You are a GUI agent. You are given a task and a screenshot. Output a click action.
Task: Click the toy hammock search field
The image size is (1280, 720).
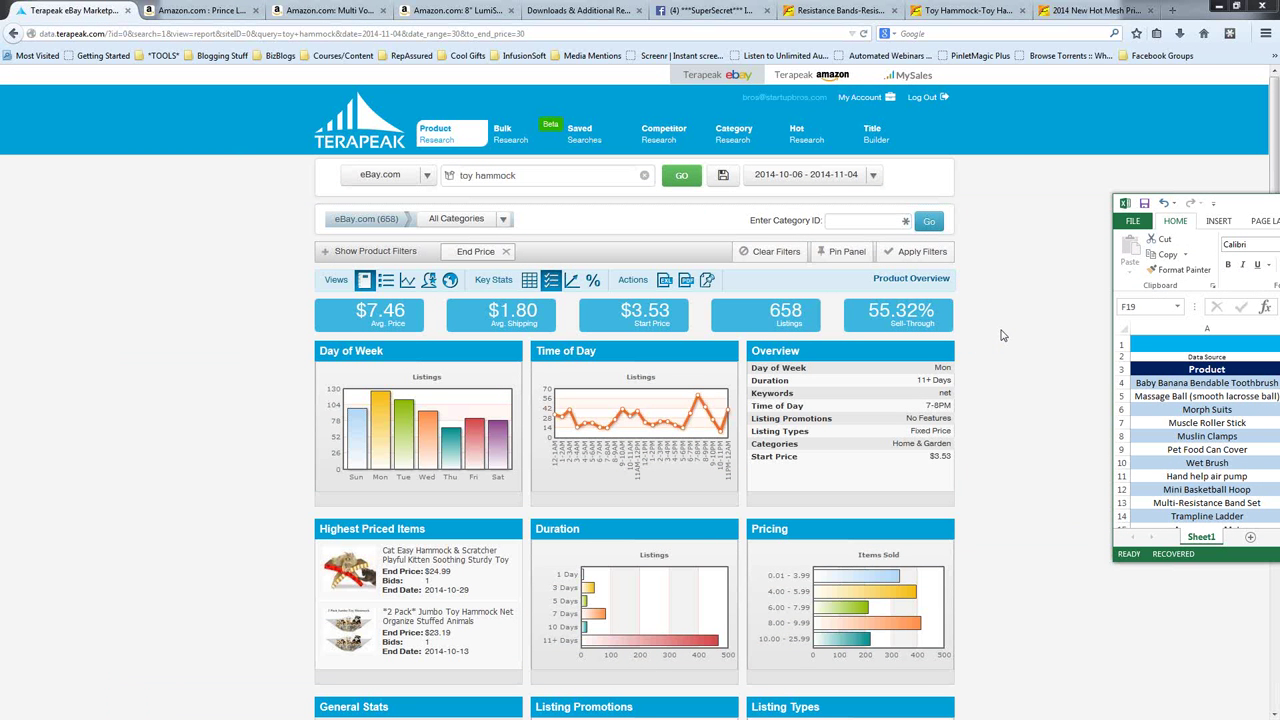coord(547,175)
